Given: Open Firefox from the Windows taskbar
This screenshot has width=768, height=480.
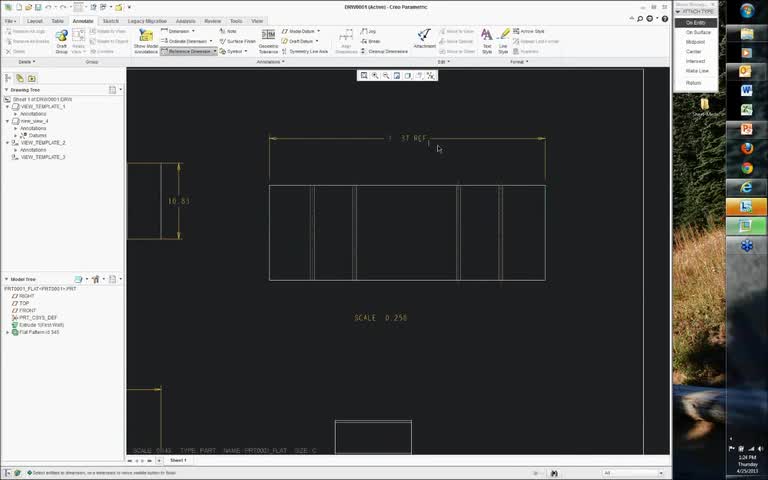Looking at the screenshot, I should [746, 148].
